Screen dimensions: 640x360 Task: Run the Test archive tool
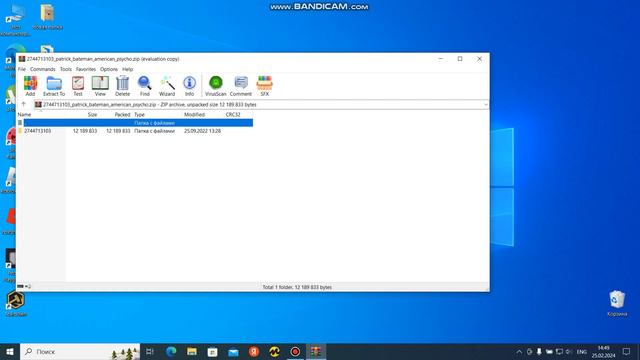(78, 86)
